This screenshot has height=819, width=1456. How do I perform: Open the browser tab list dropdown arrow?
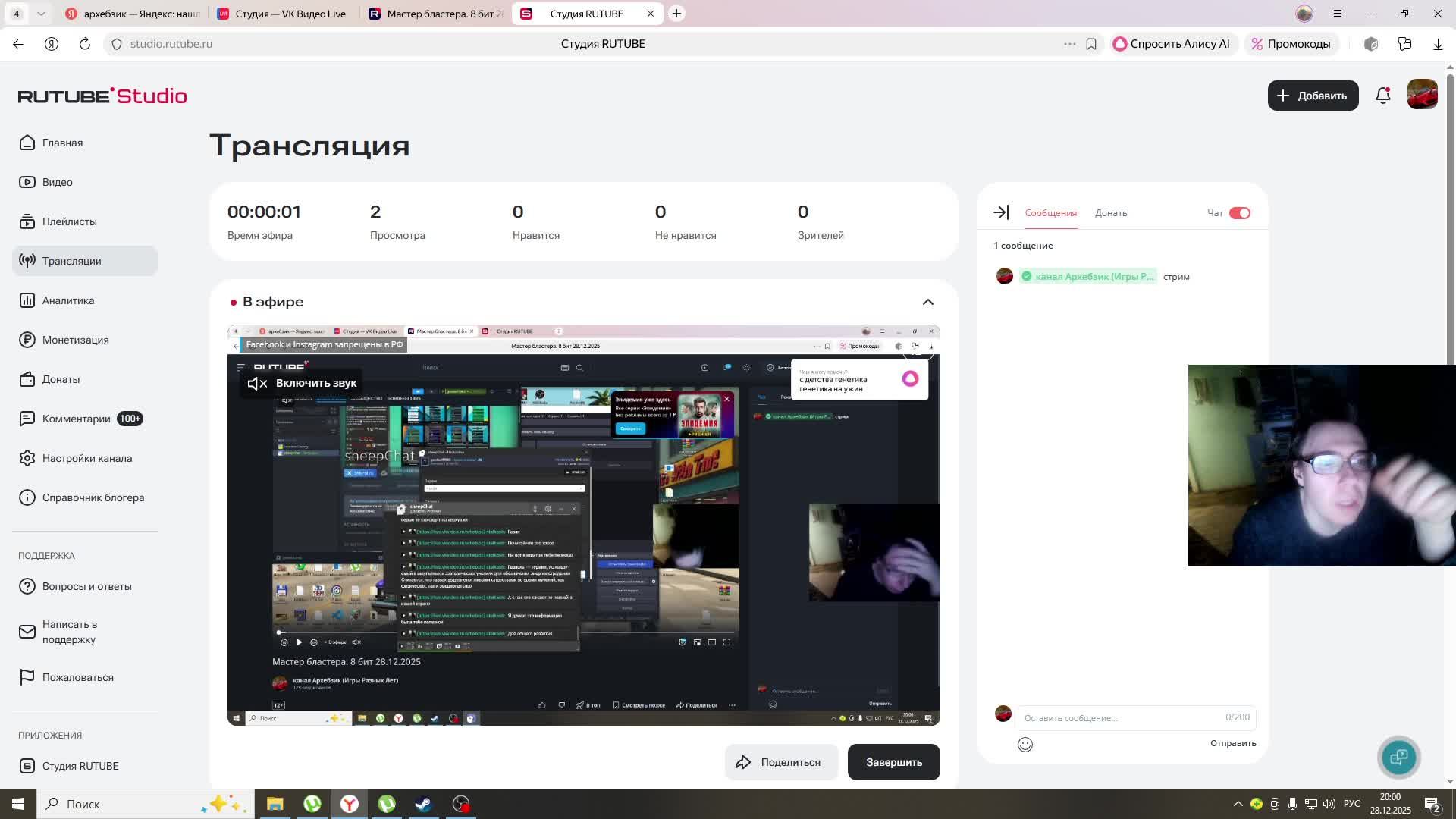[x=41, y=14]
